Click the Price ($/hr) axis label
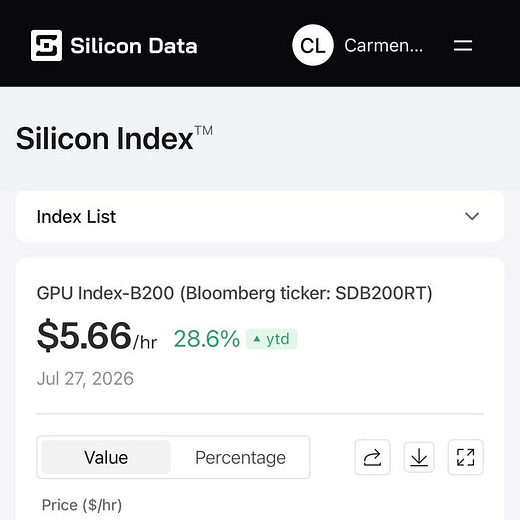Screen dimensions: 520x520 point(82,505)
